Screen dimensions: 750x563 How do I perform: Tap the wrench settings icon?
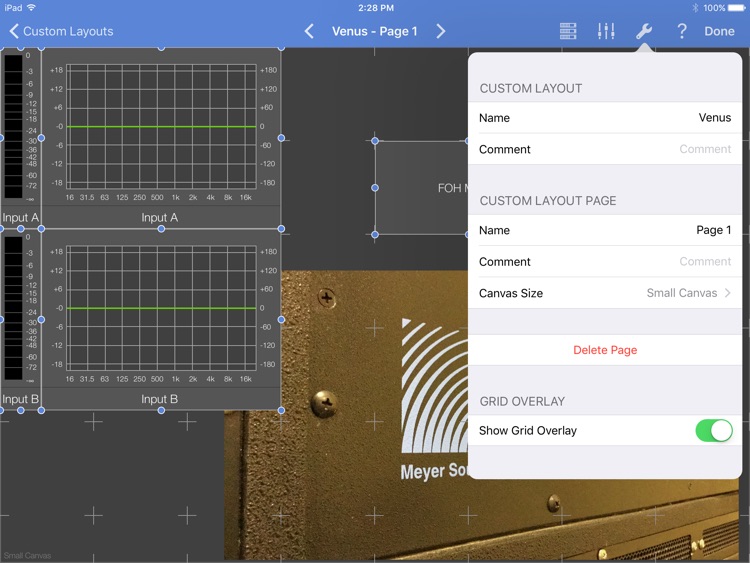tap(644, 31)
